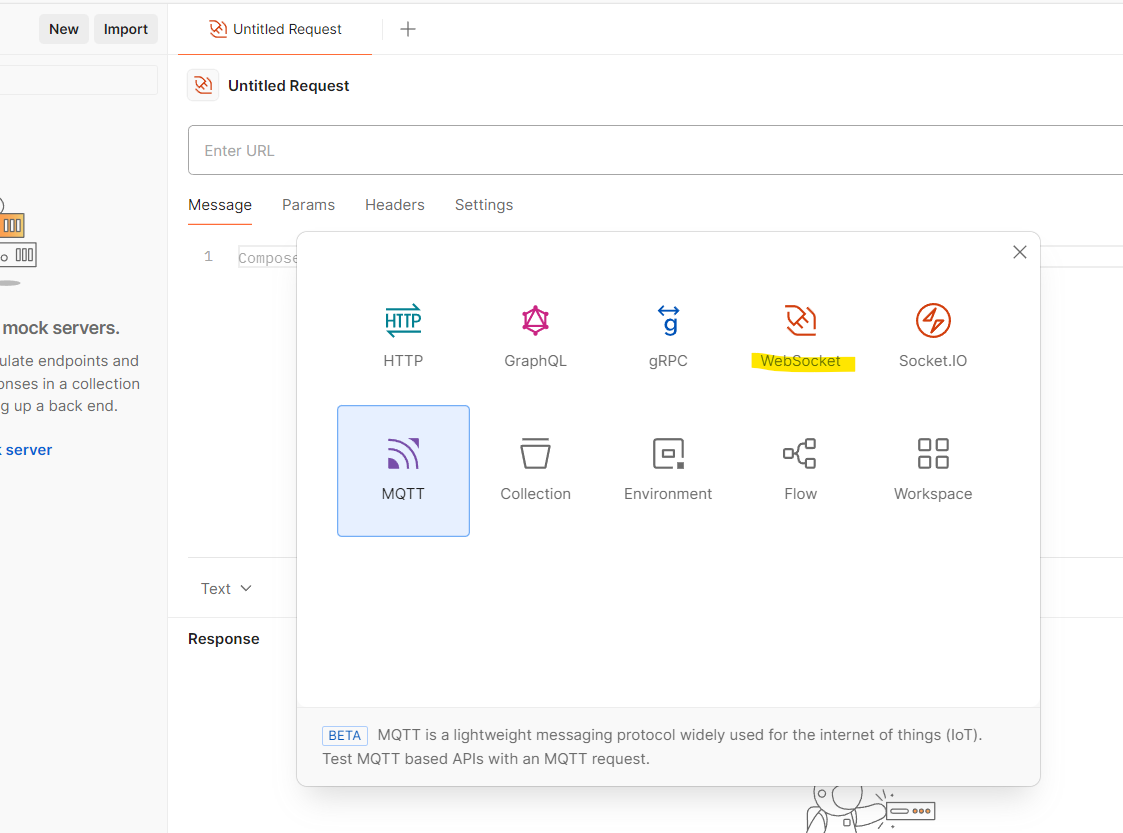1123x833 pixels.
Task: Click the 'mock servers.' heading text
Action: (61, 328)
